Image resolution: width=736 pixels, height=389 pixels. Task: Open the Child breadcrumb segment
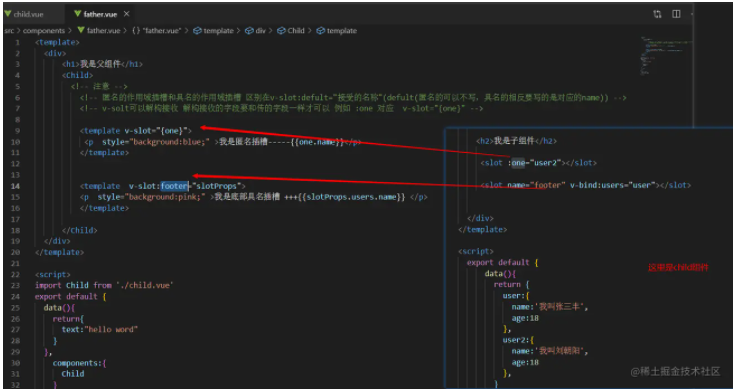click(291, 31)
